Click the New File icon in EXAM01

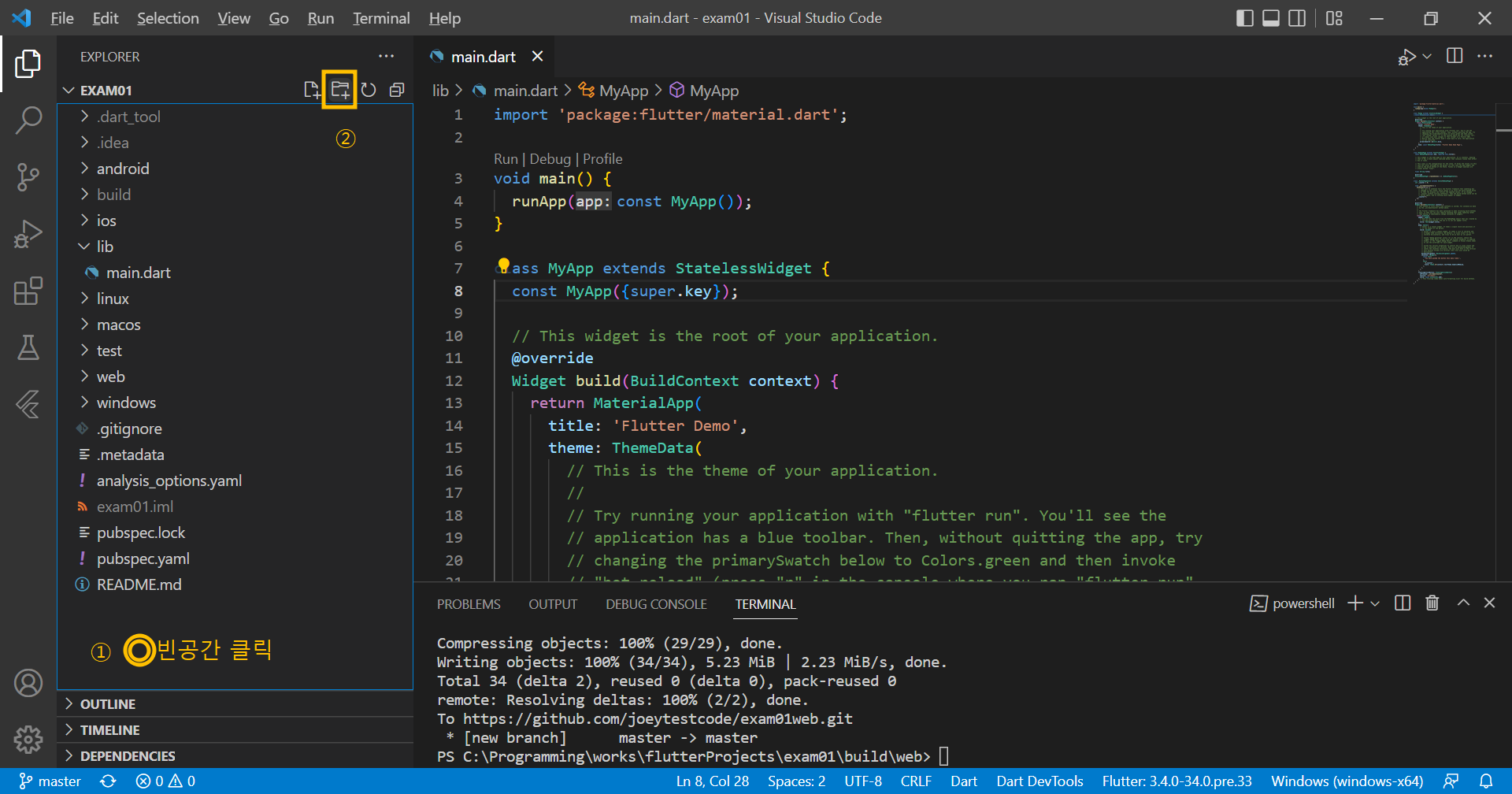pyautogui.click(x=312, y=90)
